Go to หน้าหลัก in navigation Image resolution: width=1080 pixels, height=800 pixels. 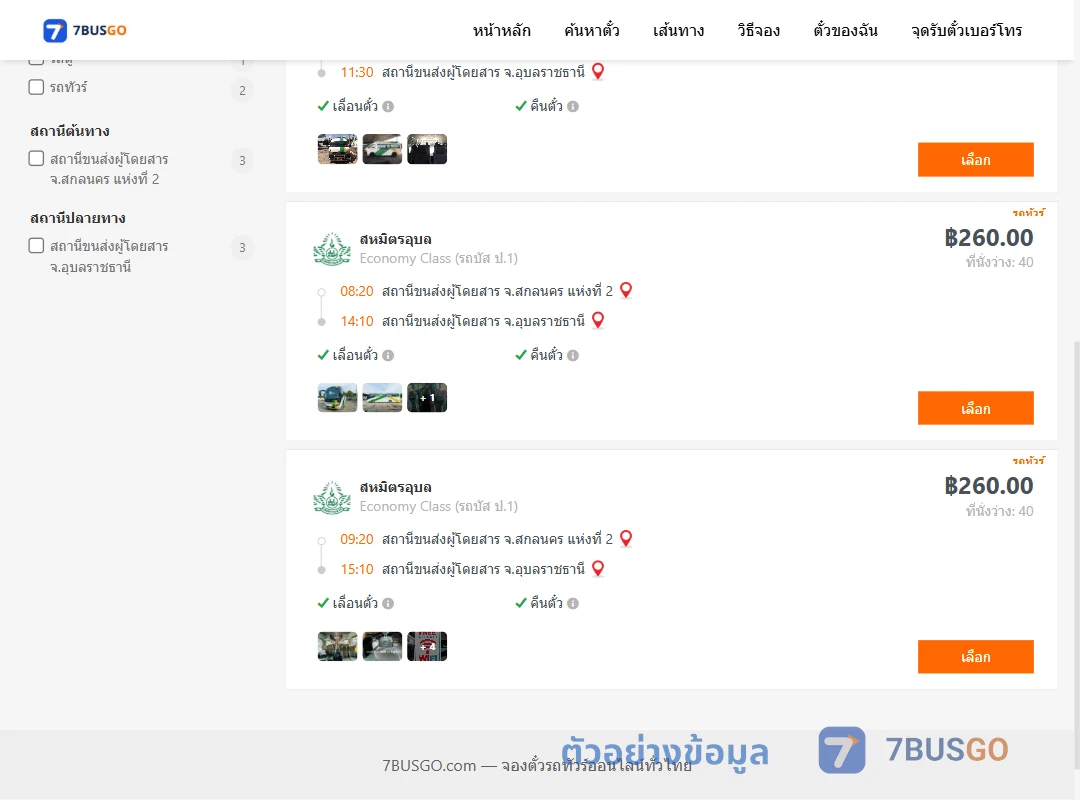(501, 30)
